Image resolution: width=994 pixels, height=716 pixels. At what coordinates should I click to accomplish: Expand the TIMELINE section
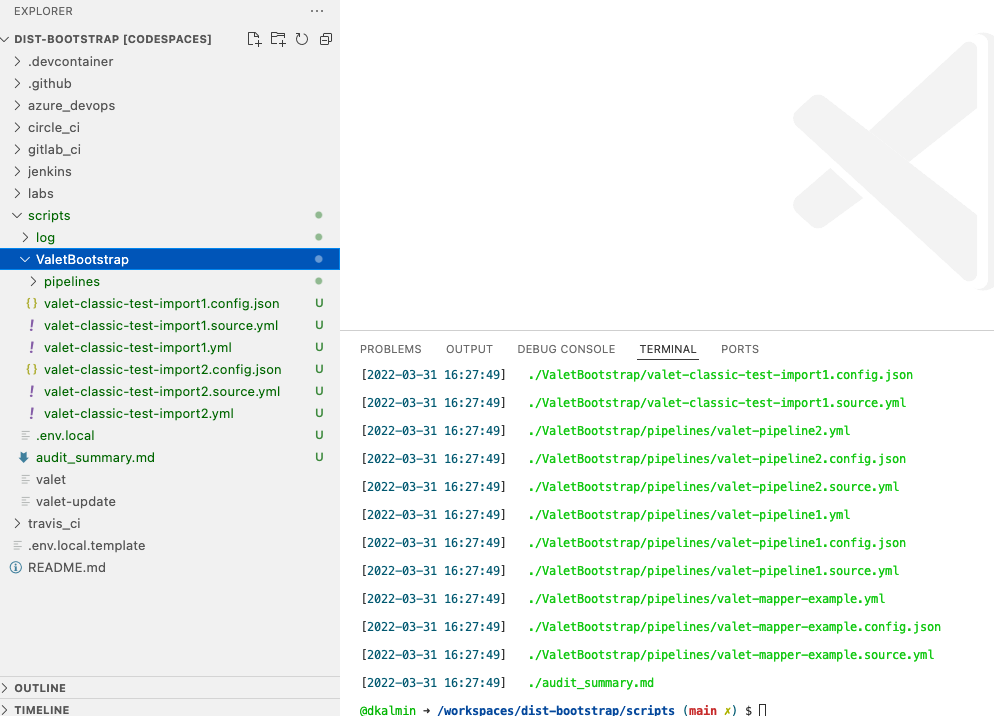5,710
